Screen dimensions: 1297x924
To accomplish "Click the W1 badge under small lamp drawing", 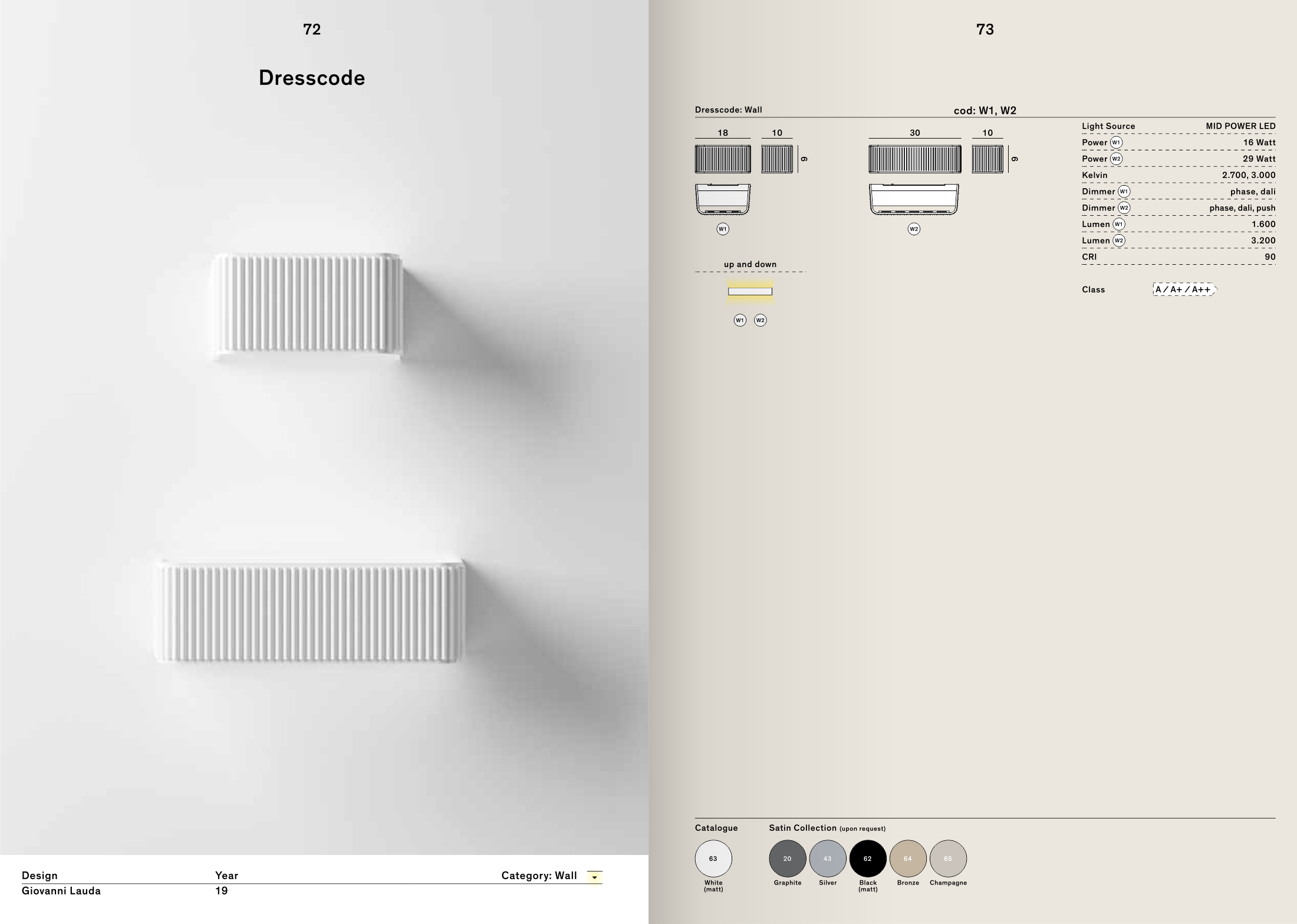I will point(723,229).
